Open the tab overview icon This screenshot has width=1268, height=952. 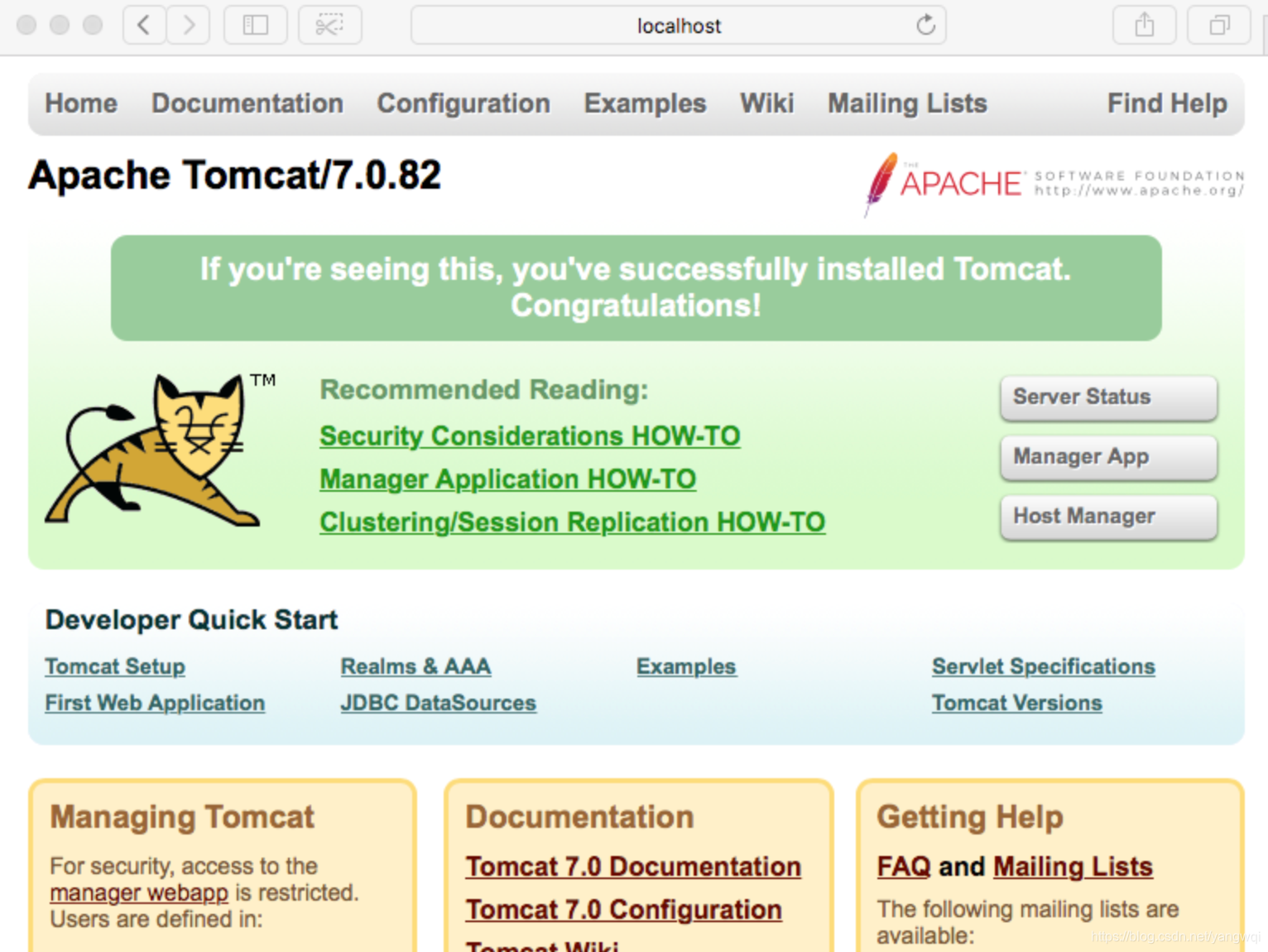point(1218,25)
